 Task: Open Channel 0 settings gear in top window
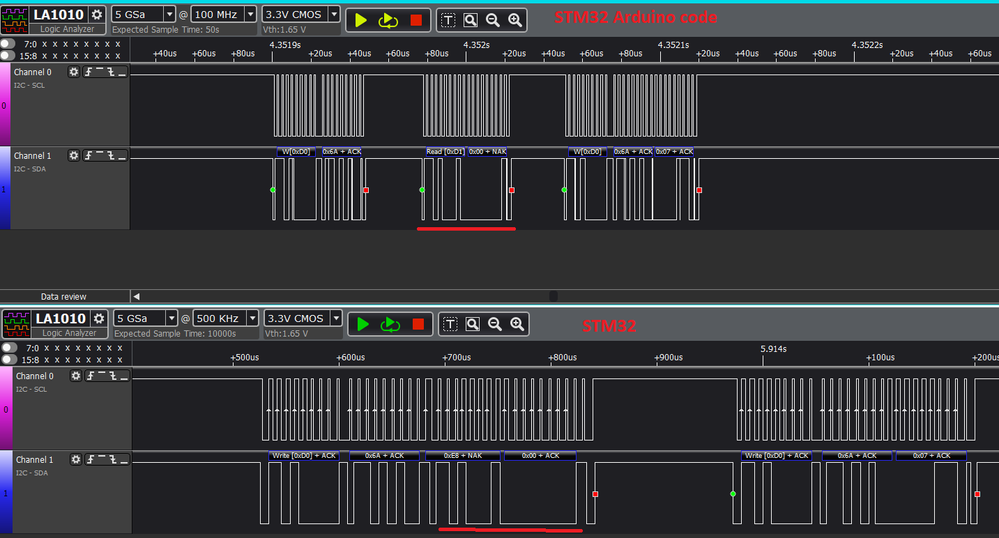[x=74, y=72]
